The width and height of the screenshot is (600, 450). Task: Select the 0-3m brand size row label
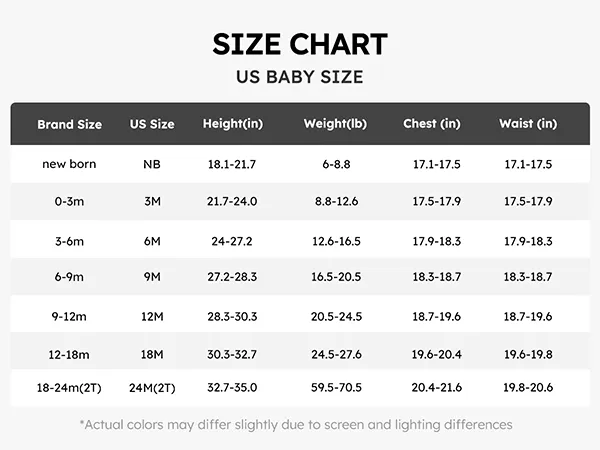coord(69,201)
